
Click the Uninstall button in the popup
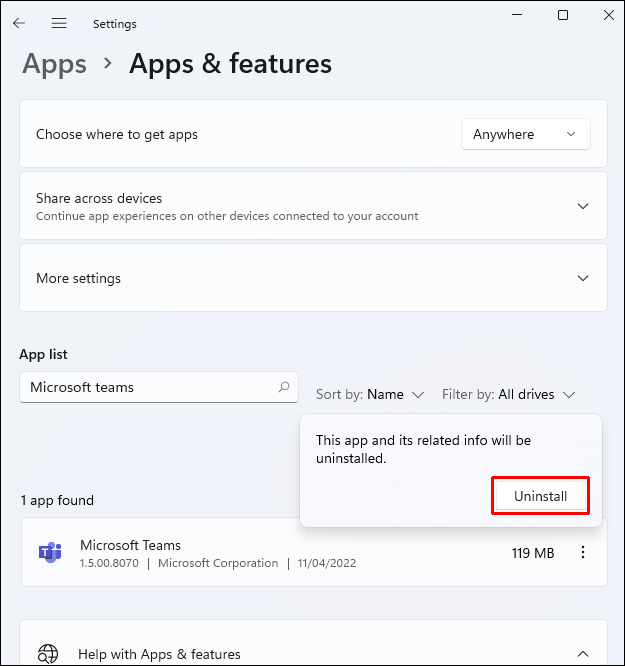pos(540,496)
